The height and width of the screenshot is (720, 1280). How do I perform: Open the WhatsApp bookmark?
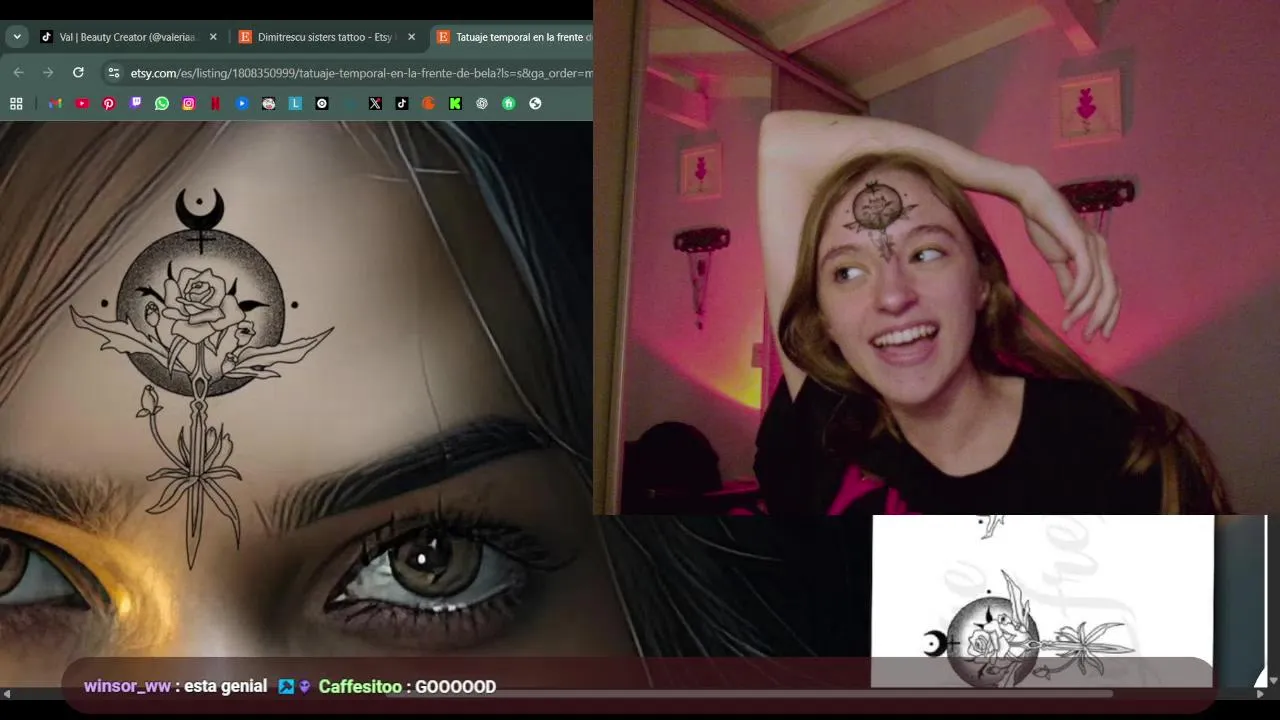pyautogui.click(x=162, y=103)
